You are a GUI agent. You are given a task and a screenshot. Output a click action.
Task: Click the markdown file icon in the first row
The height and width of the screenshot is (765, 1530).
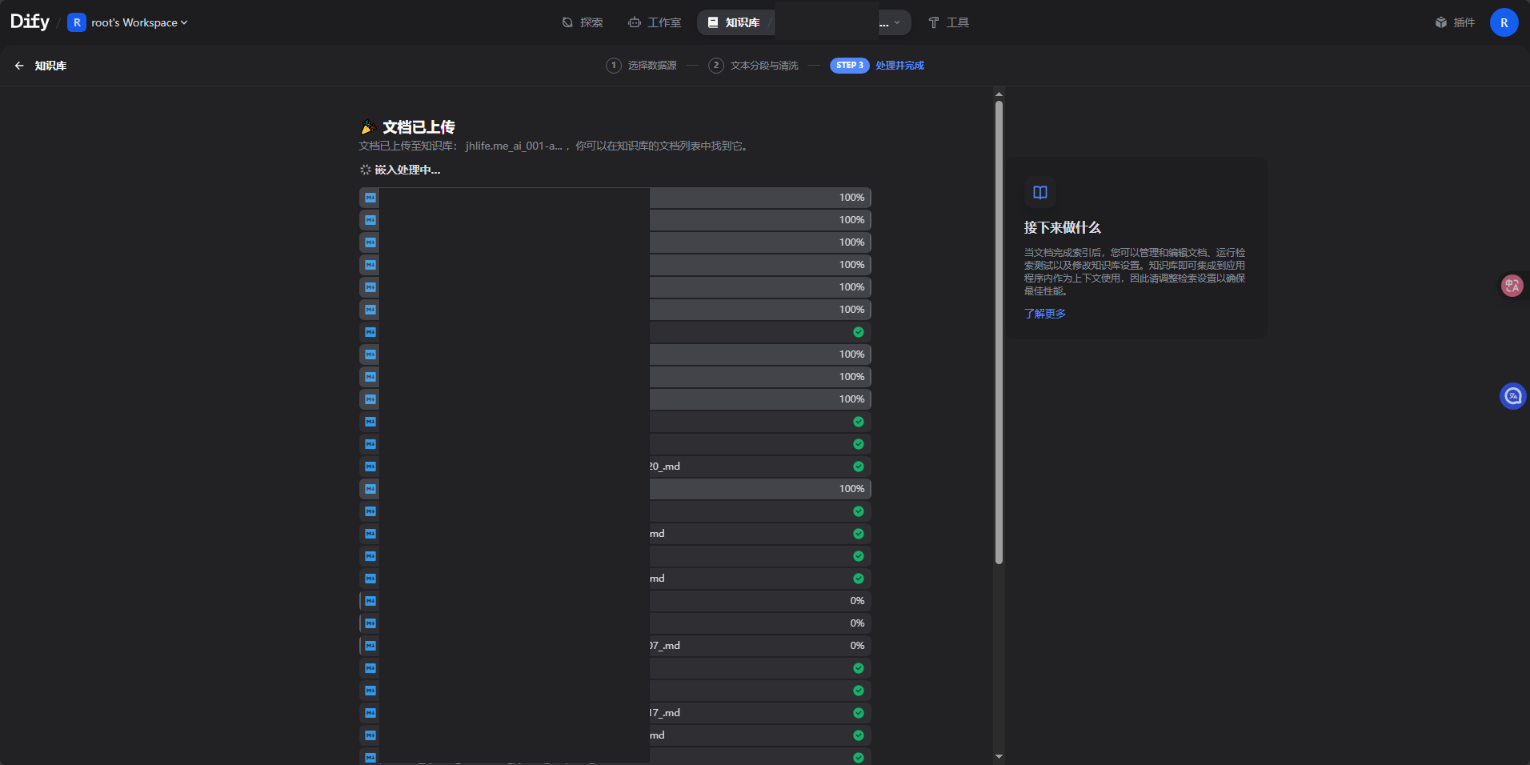click(369, 198)
